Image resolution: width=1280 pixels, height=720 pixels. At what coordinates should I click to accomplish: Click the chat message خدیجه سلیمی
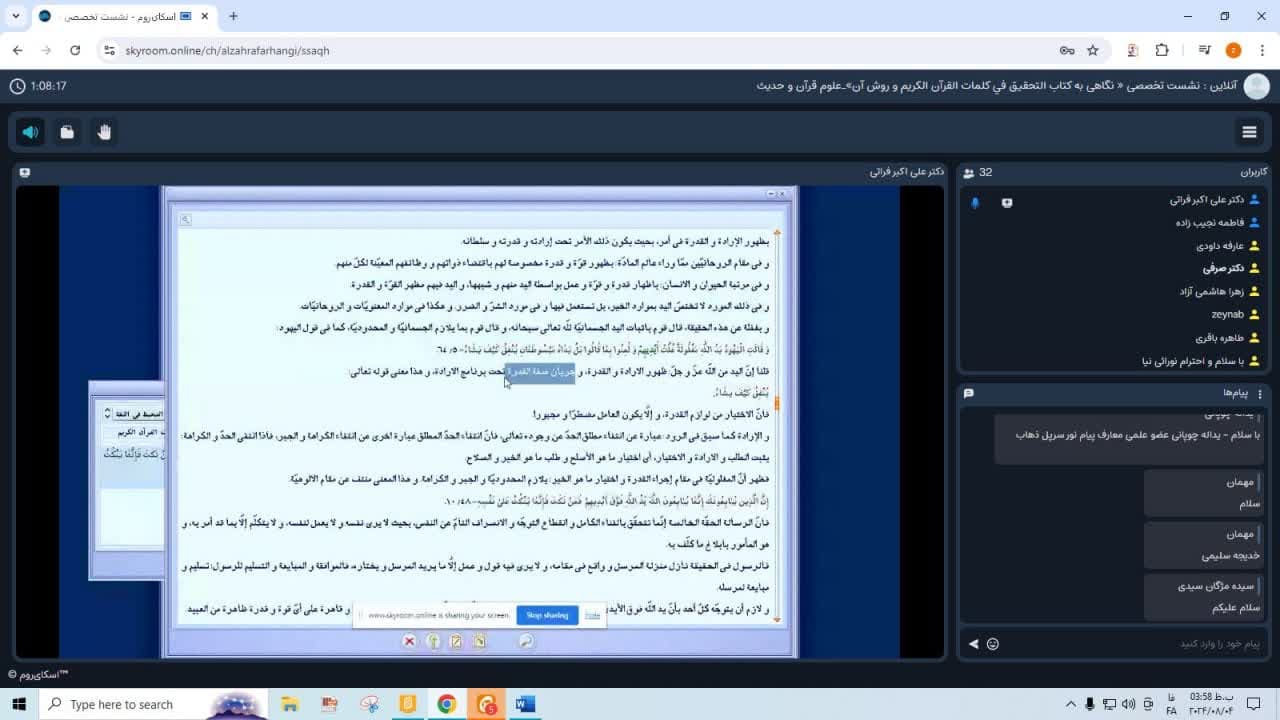(1231, 555)
